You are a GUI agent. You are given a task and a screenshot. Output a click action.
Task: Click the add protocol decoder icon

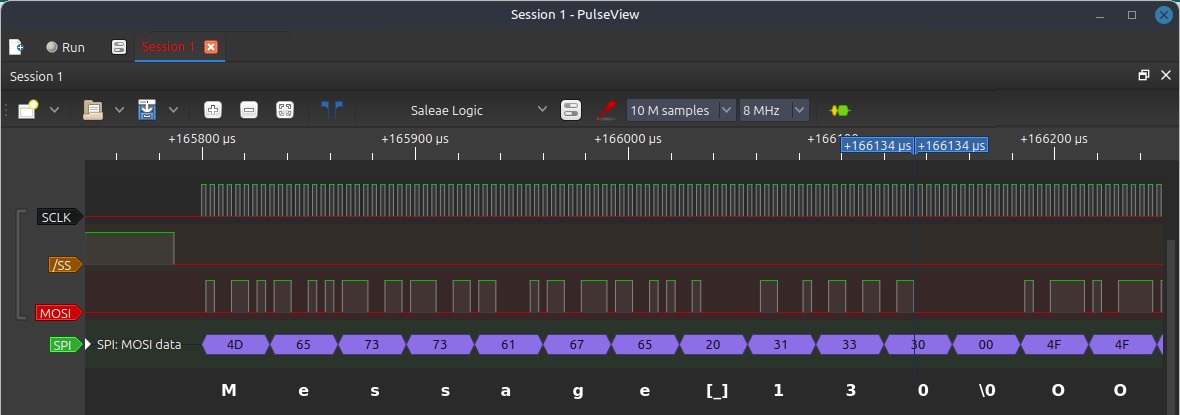click(839, 110)
